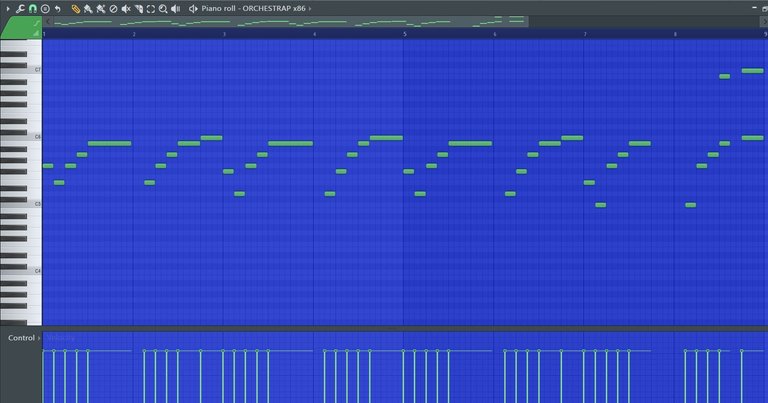Image resolution: width=768 pixels, height=403 pixels.
Task: Click the first velocity handle in bar 2
Action: tap(144, 351)
